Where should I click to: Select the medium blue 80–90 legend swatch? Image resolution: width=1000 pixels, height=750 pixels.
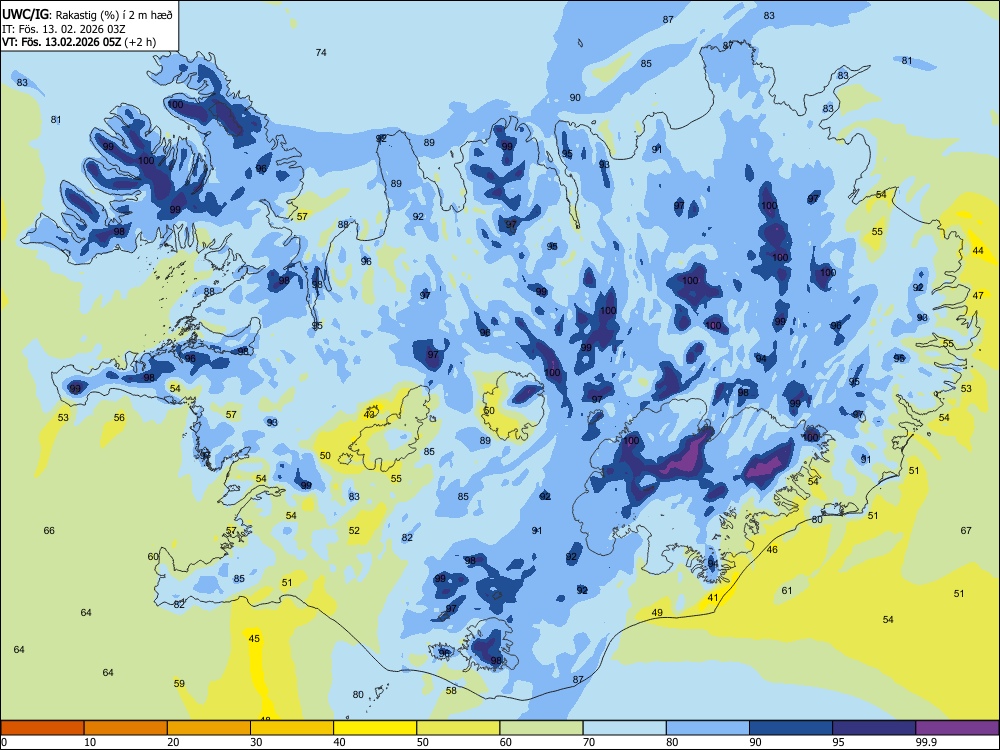[707, 728]
